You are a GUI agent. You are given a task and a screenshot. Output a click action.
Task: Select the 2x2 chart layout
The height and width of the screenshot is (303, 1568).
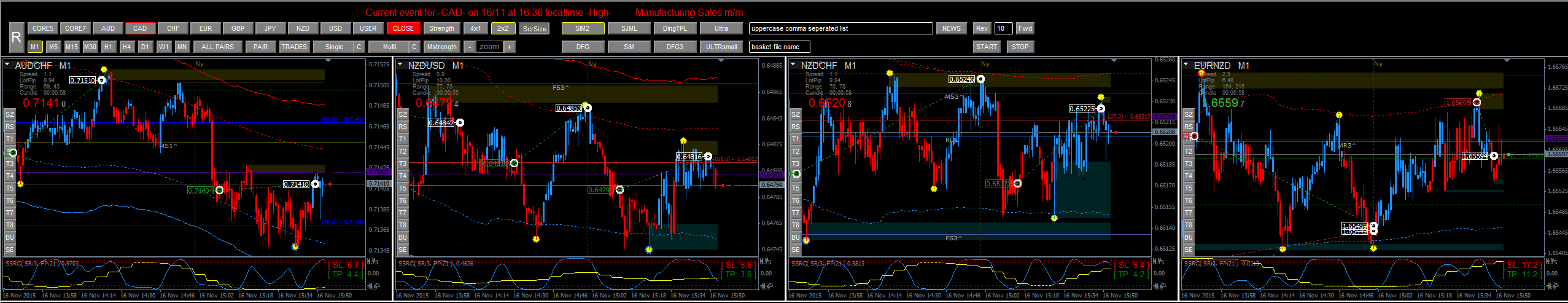tap(503, 28)
